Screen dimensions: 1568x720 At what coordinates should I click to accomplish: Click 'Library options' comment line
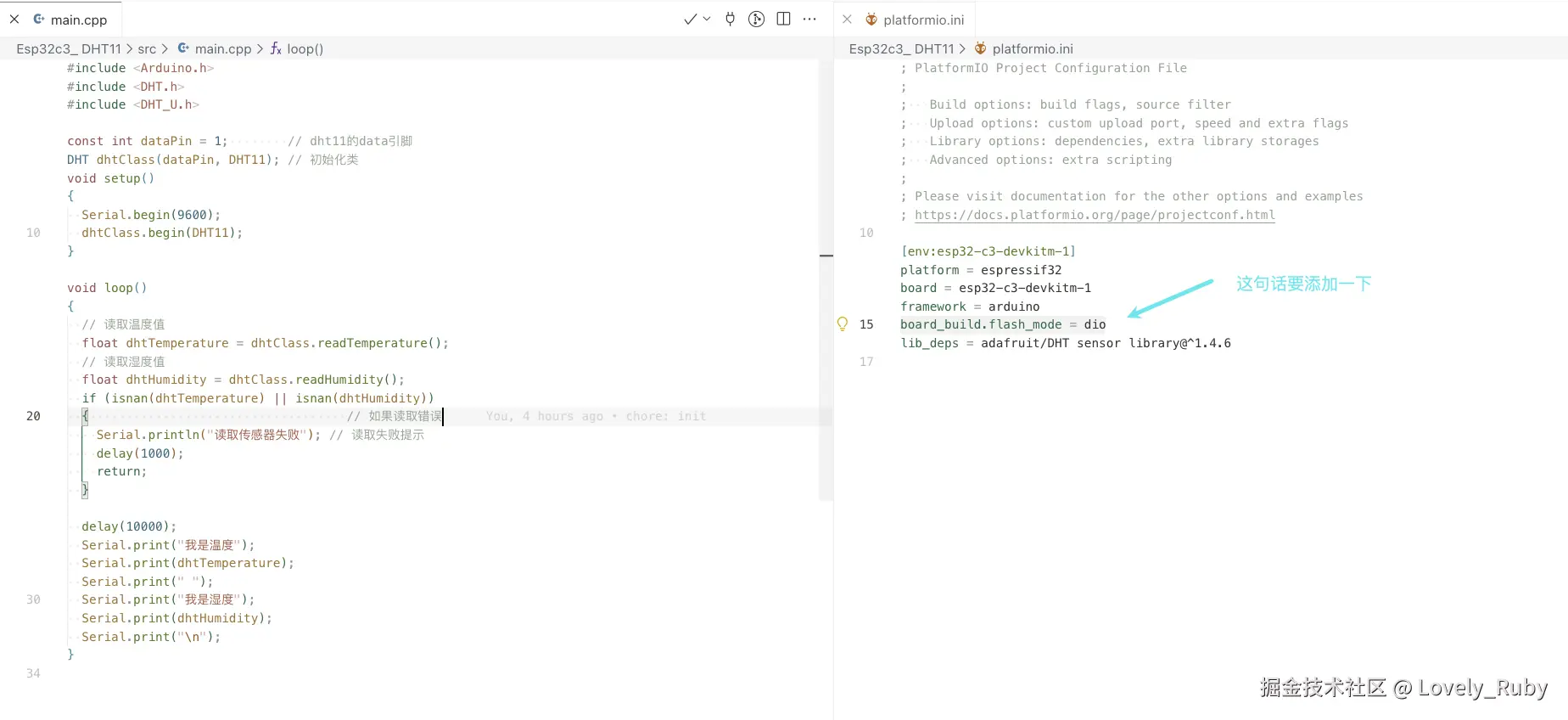click(x=1110, y=141)
